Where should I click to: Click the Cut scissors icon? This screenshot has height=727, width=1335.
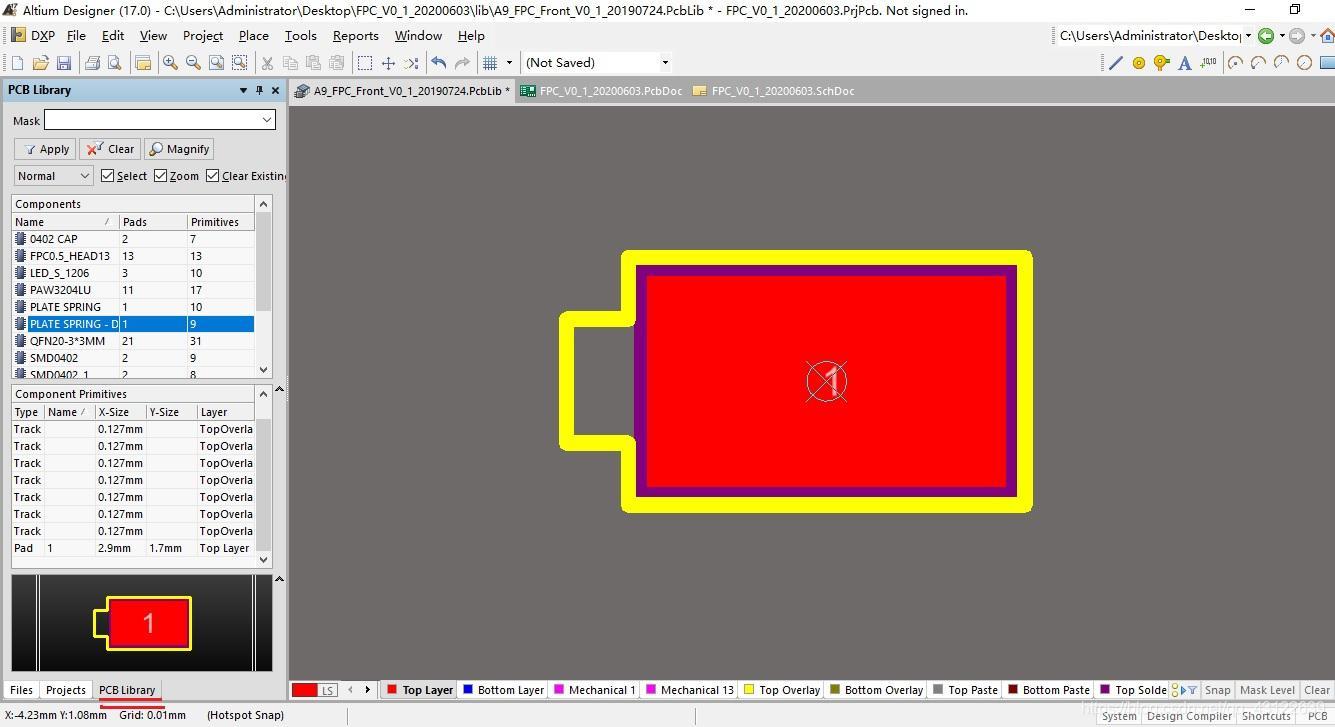tap(267, 63)
